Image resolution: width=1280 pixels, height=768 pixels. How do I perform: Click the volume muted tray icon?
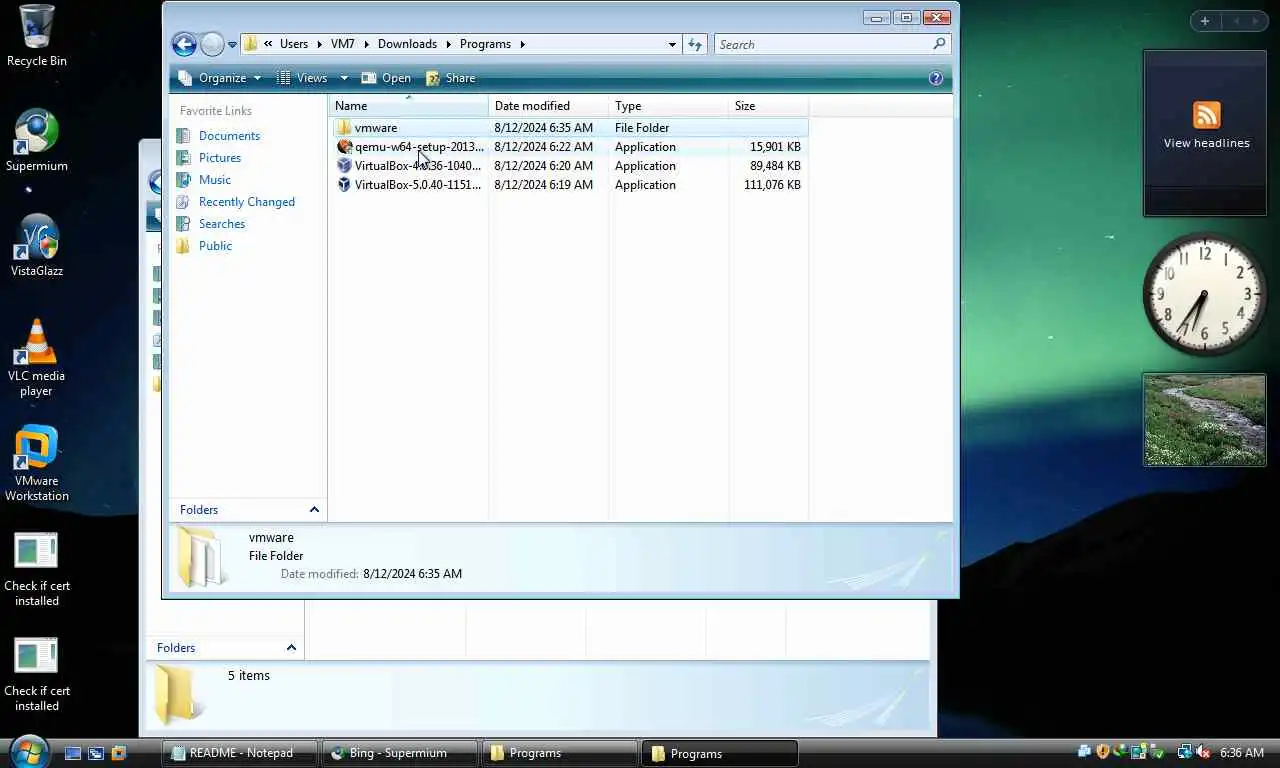tap(1202, 752)
